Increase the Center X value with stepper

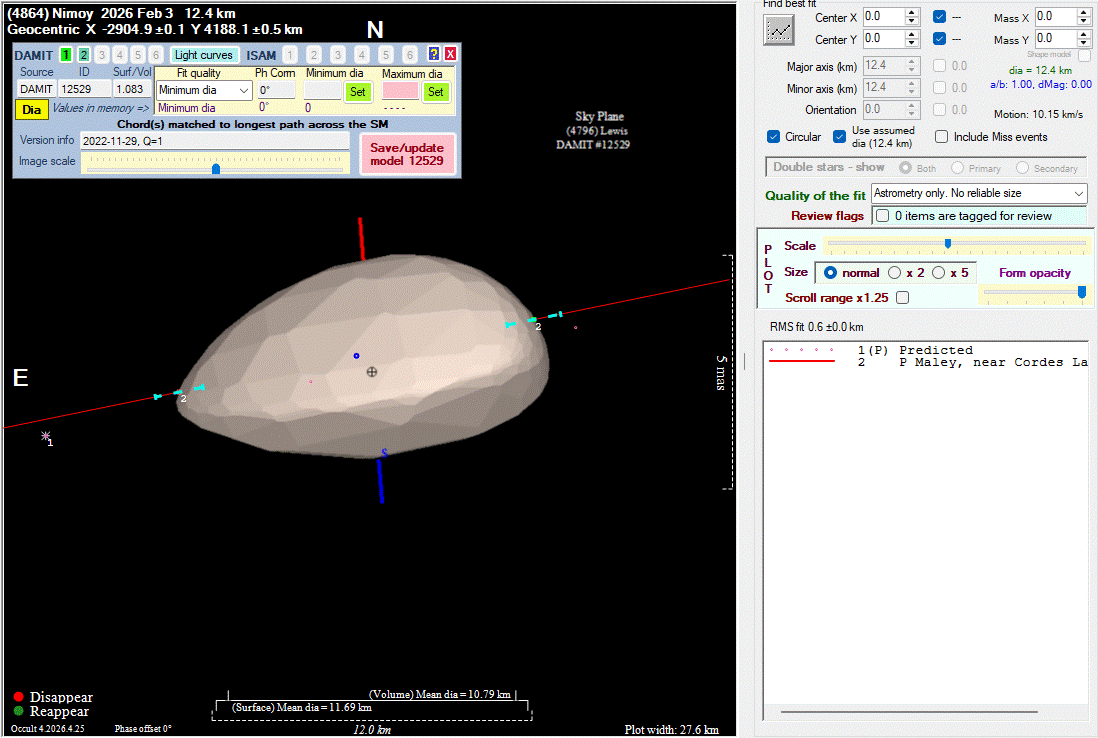coord(911,12)
